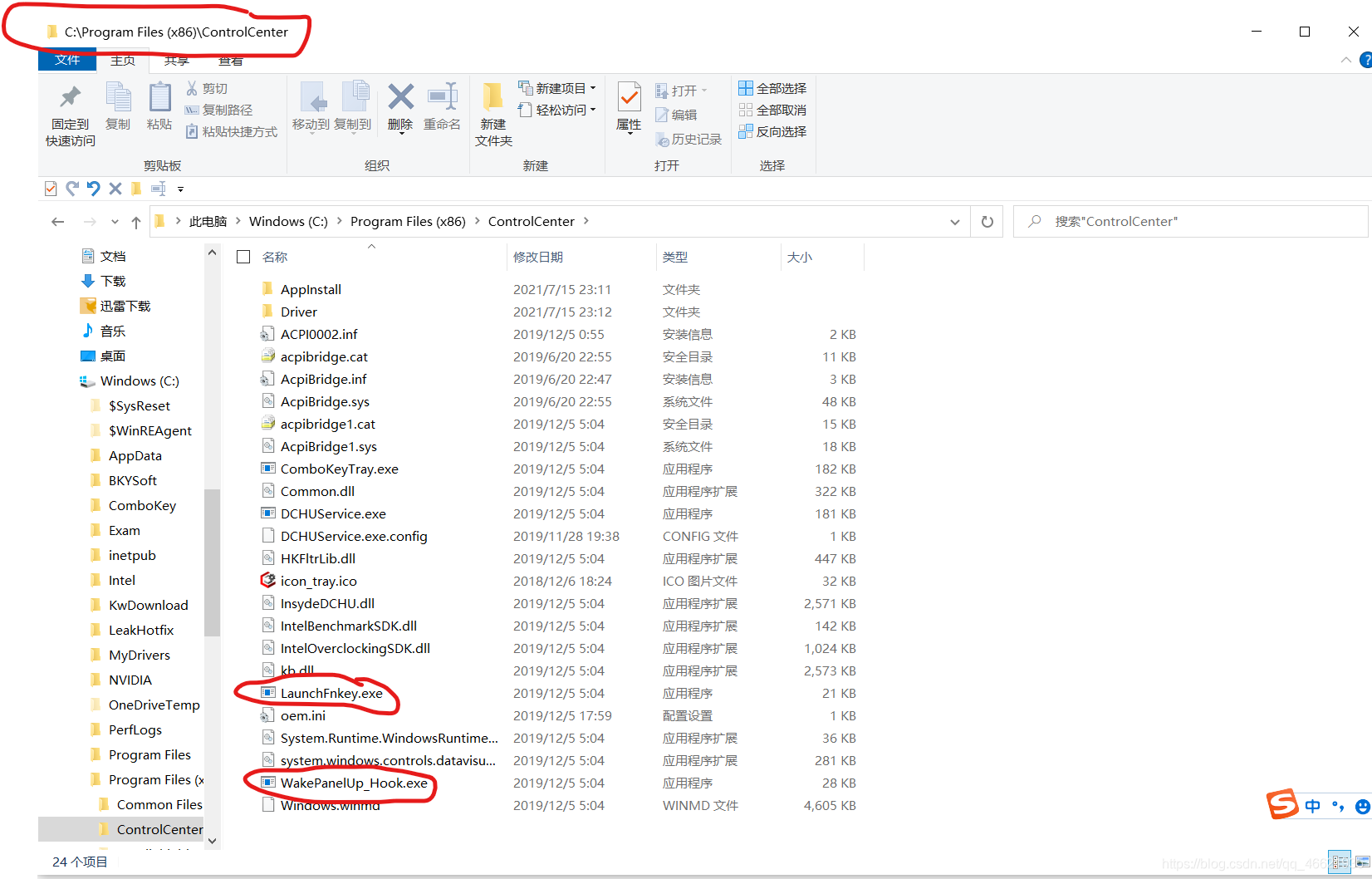Expand the address bar history dropdown

[955, 222]
